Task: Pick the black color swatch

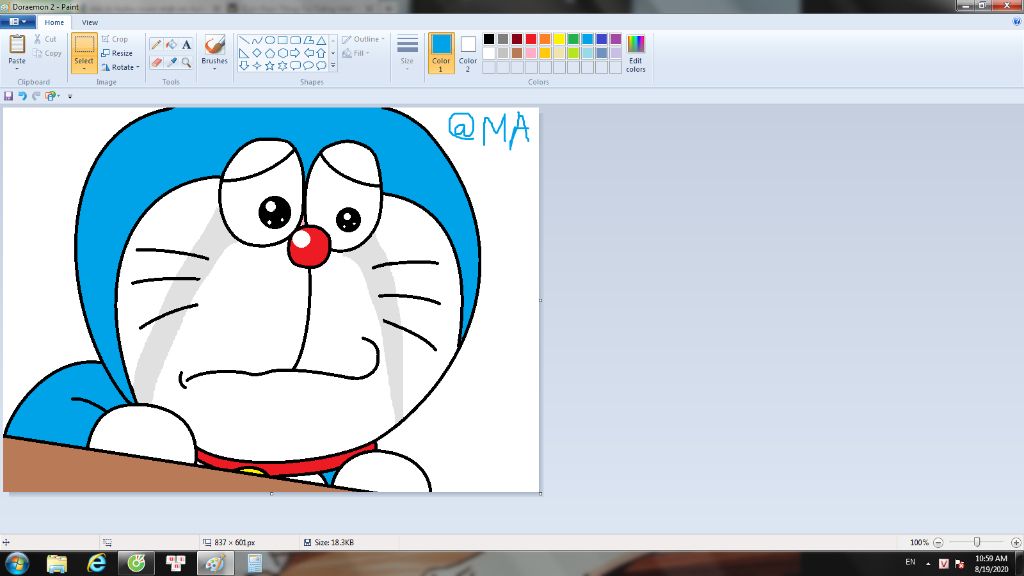Action: point(488,39)
